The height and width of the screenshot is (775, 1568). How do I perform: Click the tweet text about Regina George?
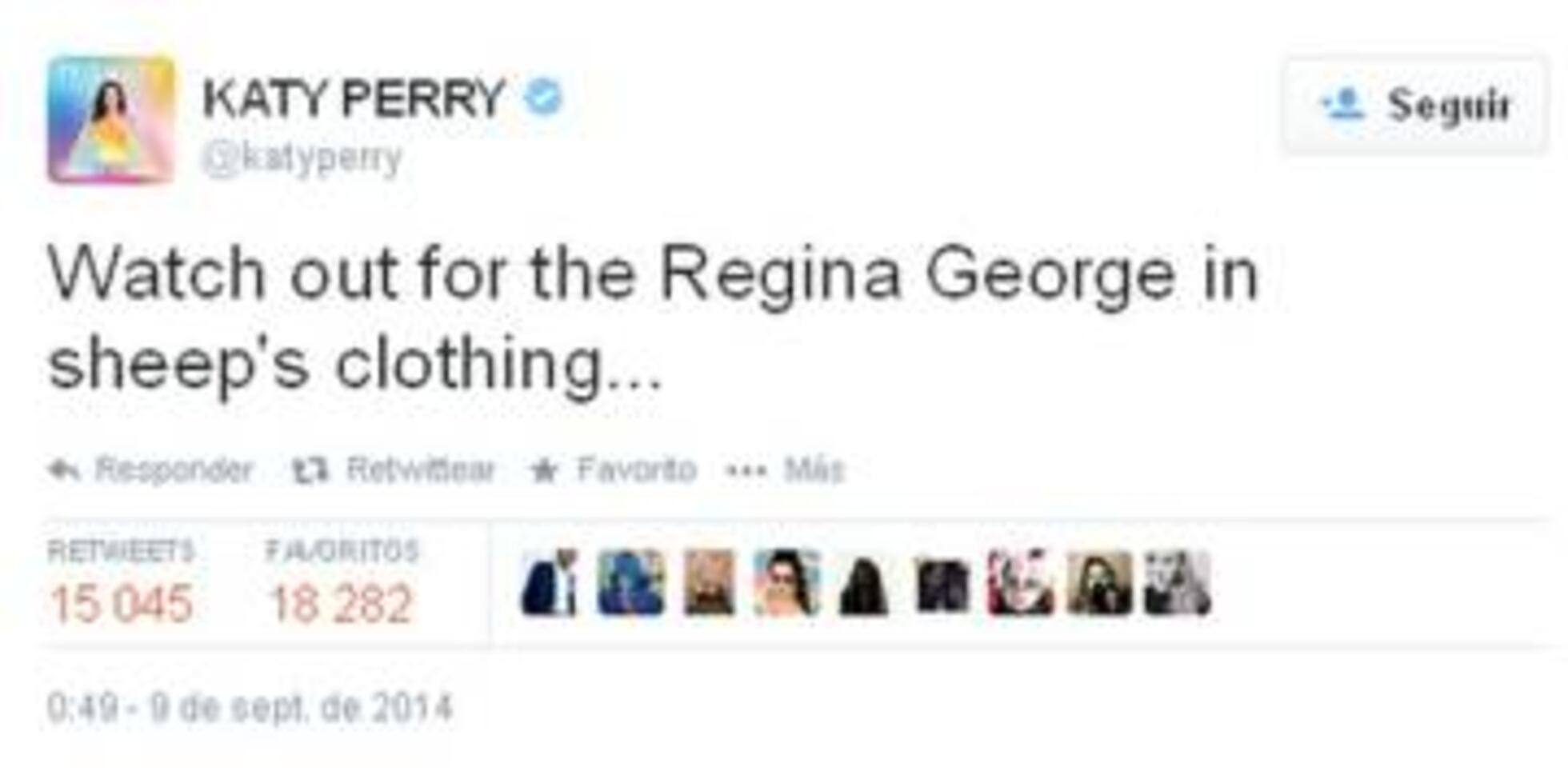click(653, 318)
